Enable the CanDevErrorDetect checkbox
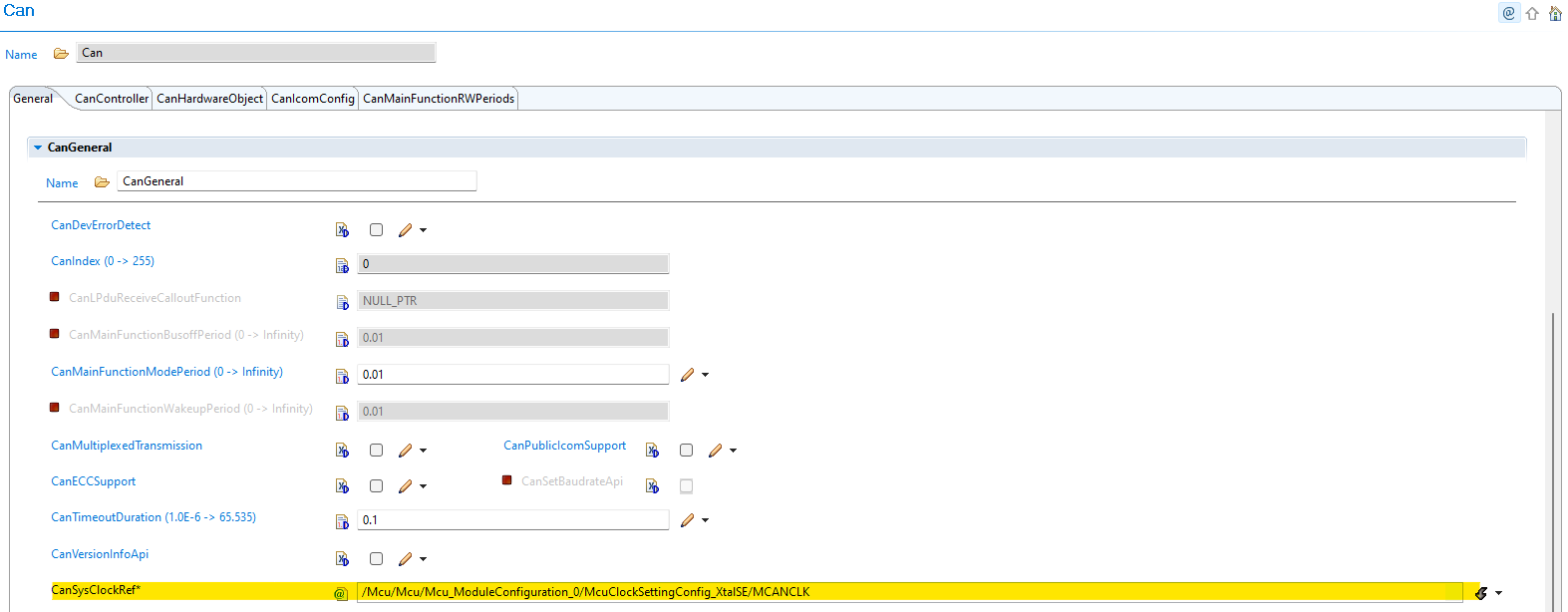This screenshot has height=612, width=1568. 376,230
